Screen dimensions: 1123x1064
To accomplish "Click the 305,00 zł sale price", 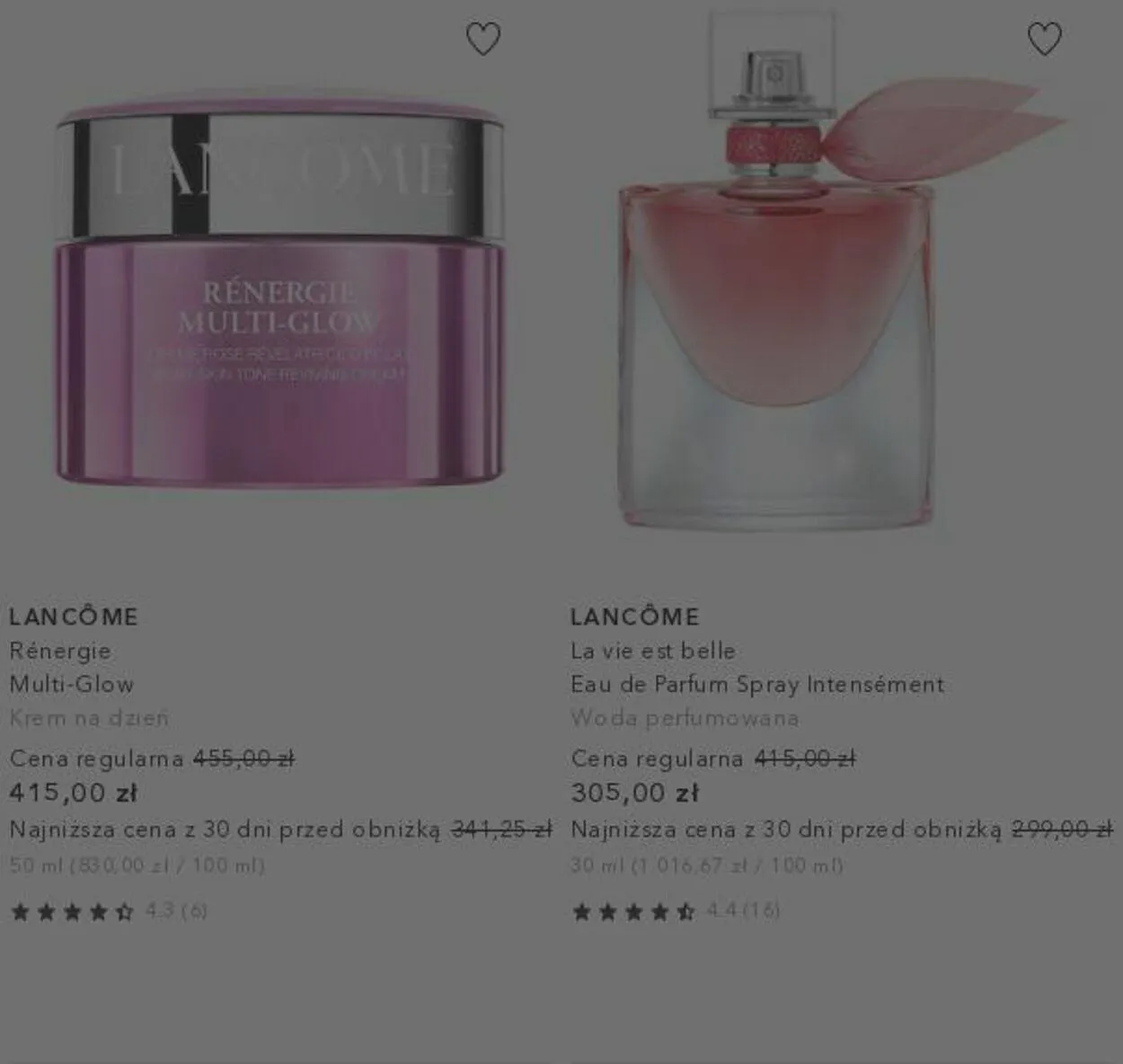I will pyautogui.click(x=635, y=793).
